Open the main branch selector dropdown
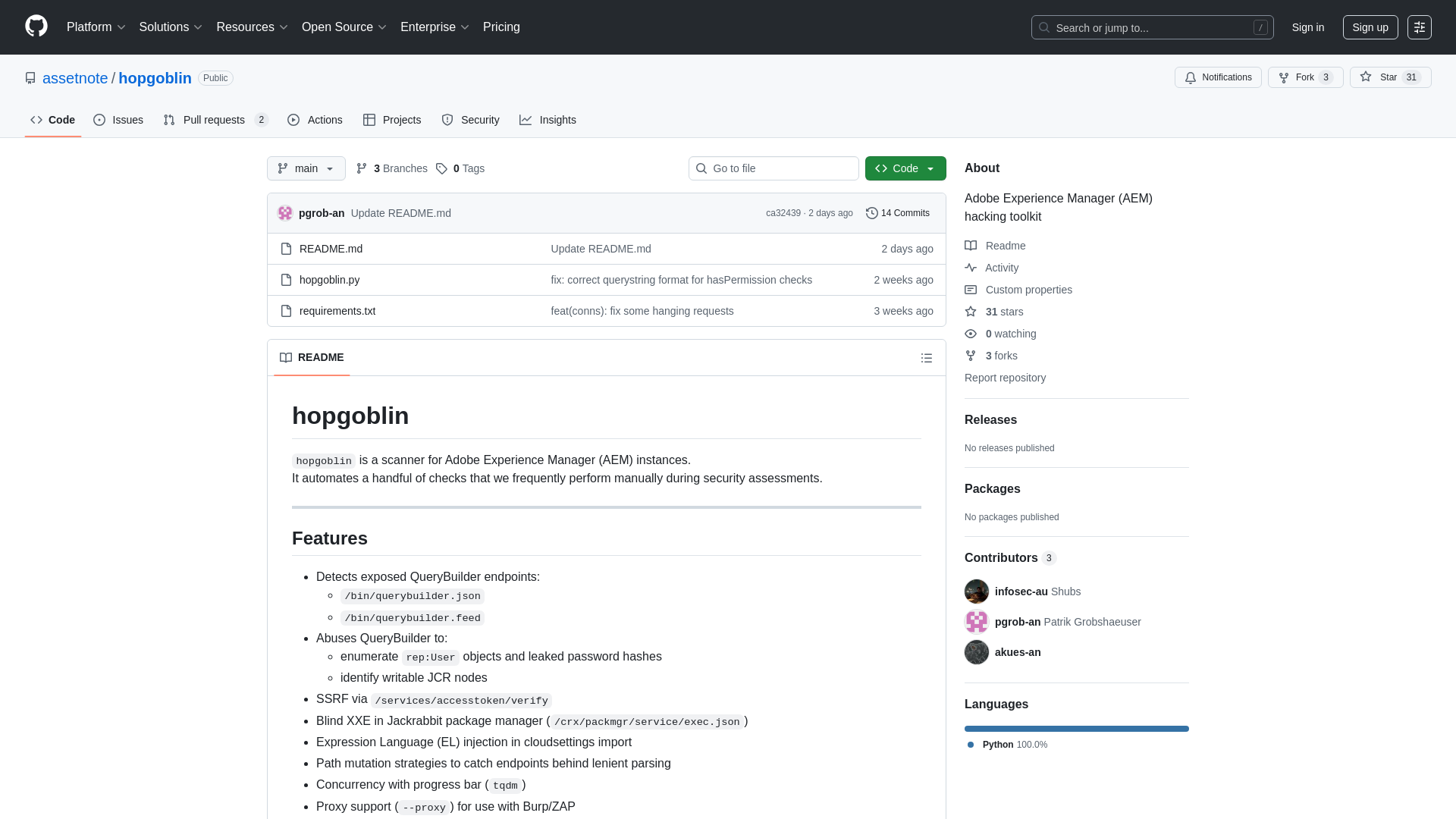 (306, 168)
